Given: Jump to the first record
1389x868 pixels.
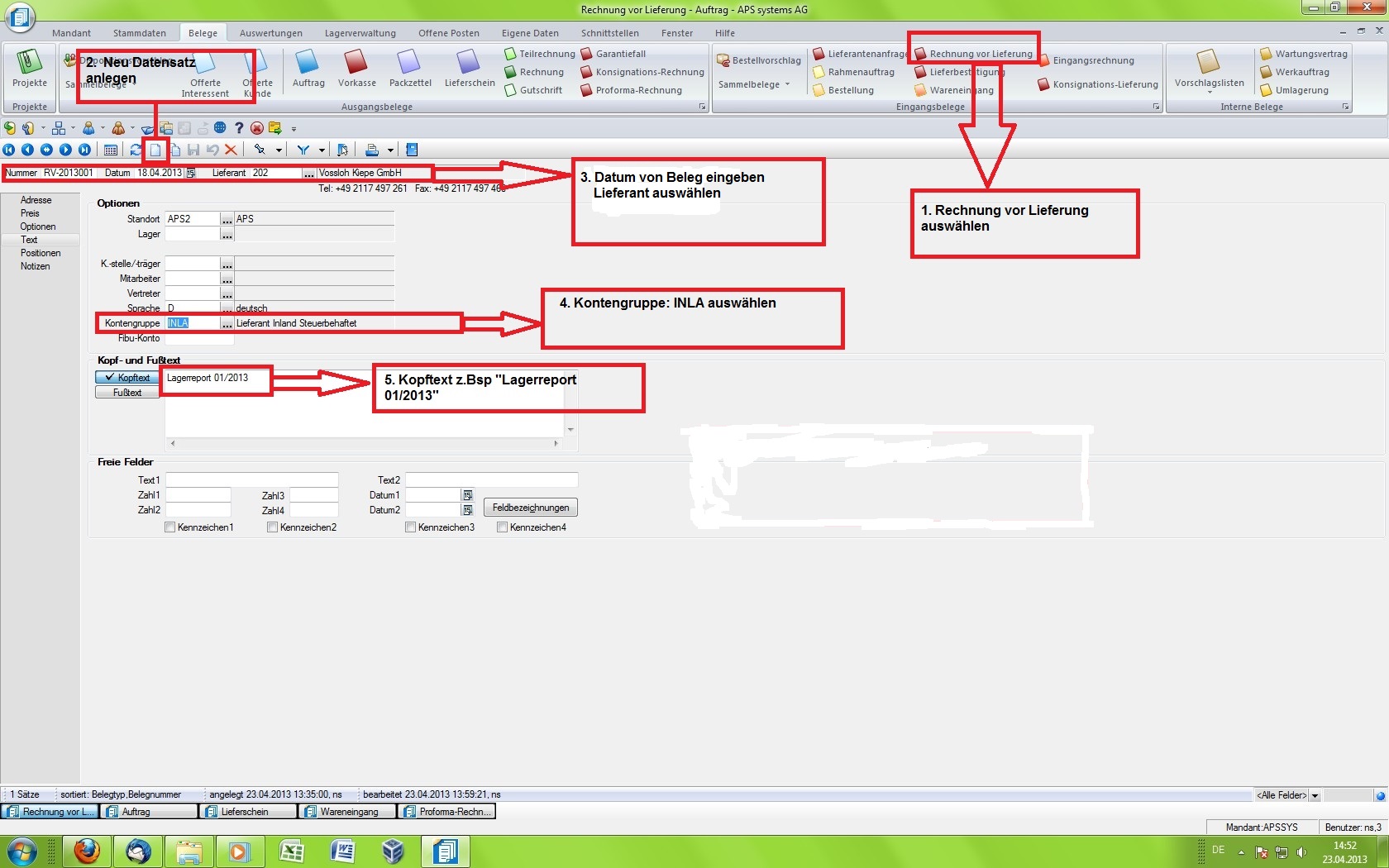Looking at the screenshot, I should [x=9, y=150].
